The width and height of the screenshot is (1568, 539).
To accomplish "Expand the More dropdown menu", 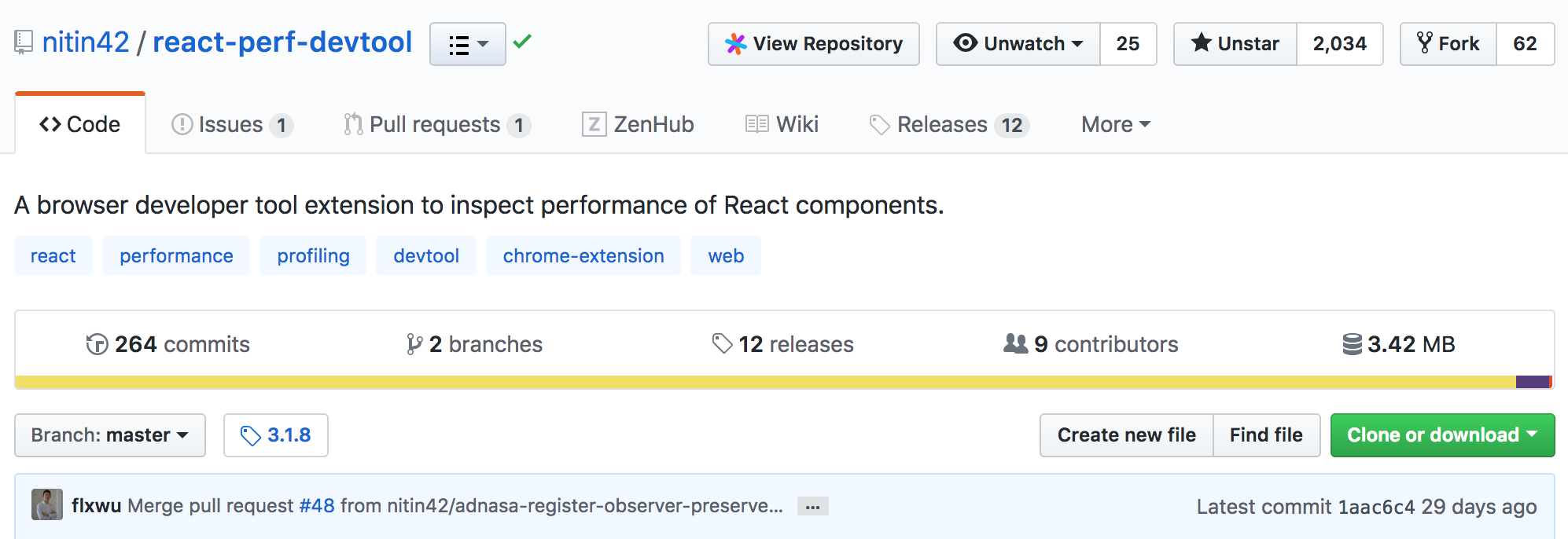I will tap(1116, 125).
